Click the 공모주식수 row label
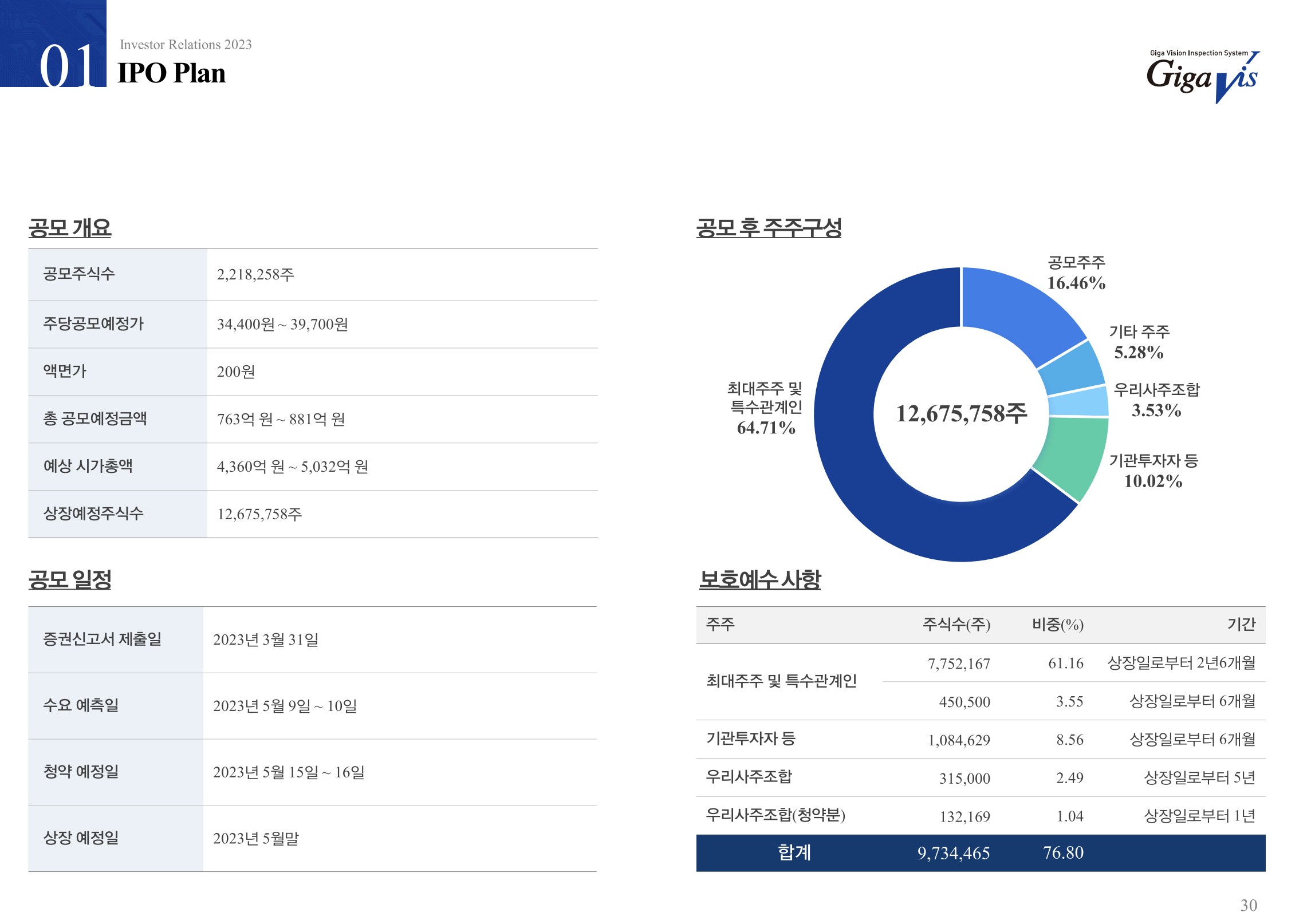Screen dimensions: 1315x924 (x=79, y=274)
